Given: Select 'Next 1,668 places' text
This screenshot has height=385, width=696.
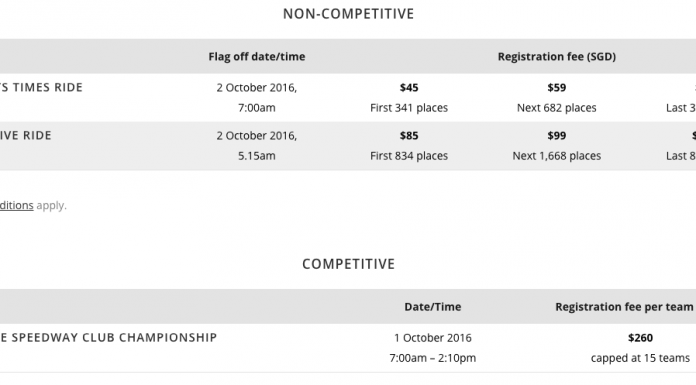Looking at the screenshot, I should 557,156.
